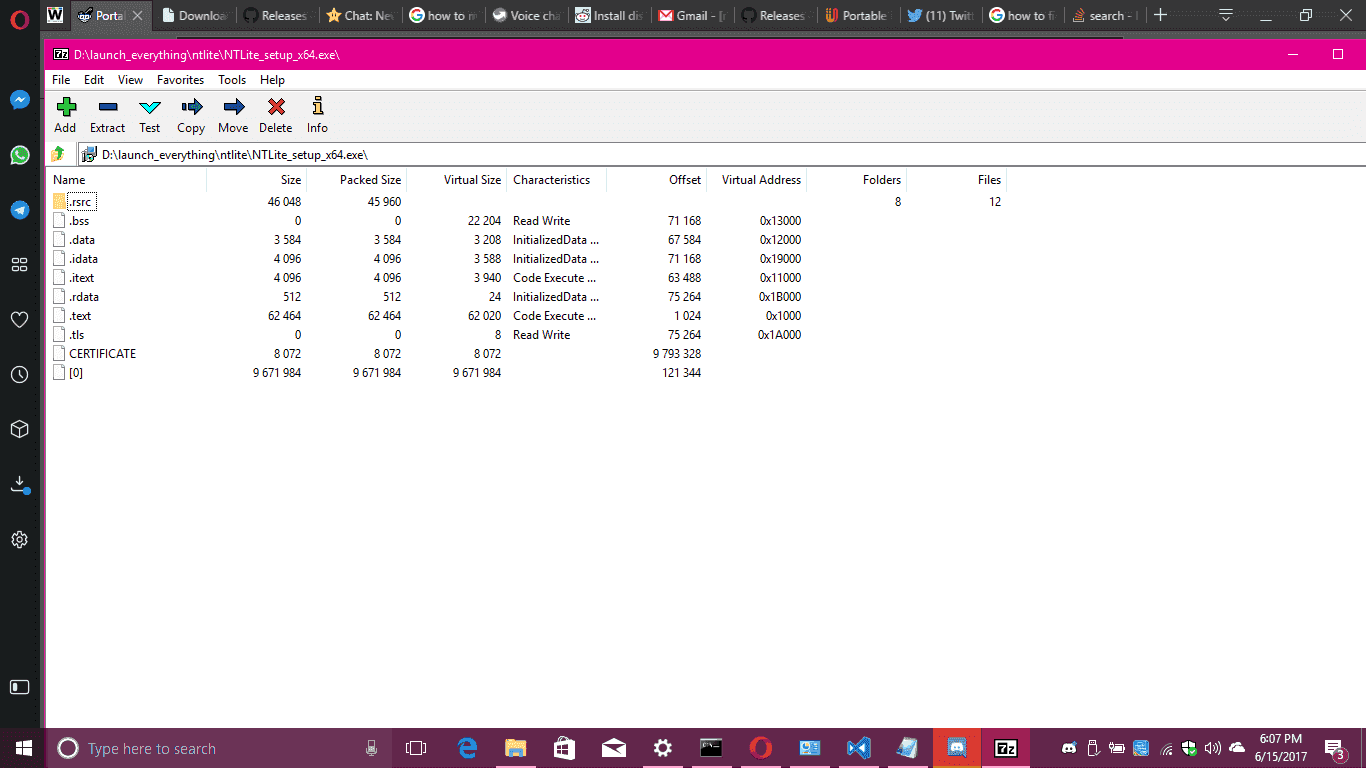Open Microsoft Edge from the taskbar
1366x768 pixels.
point(467,748)
